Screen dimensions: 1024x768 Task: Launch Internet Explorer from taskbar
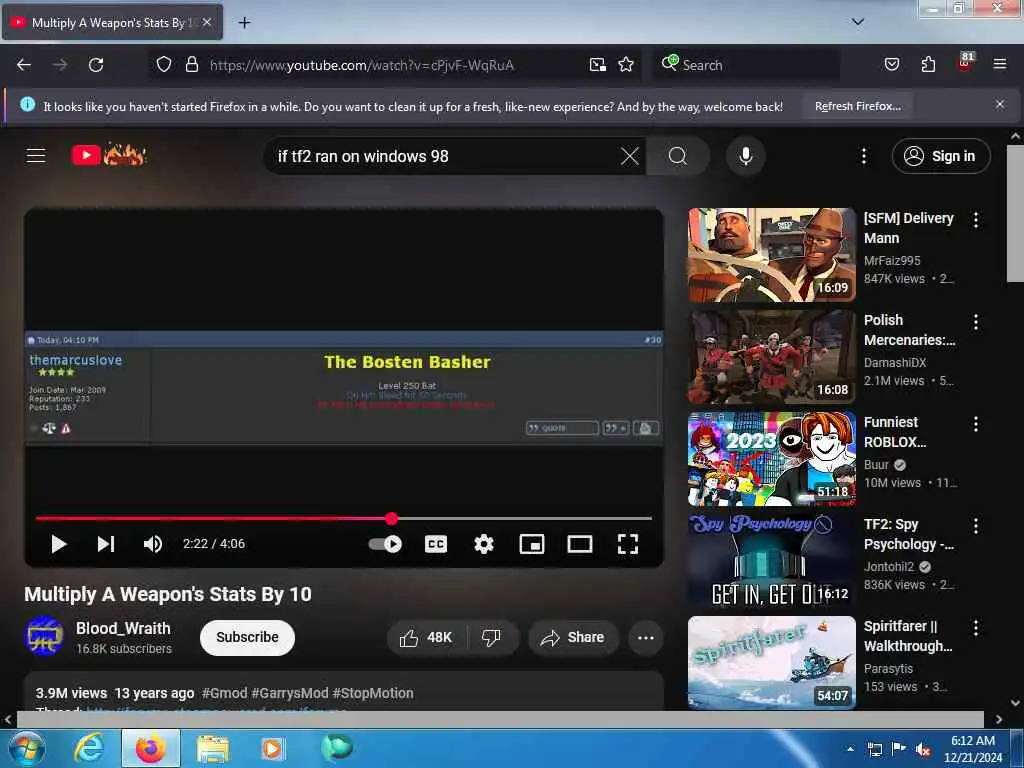(x=89, y=748)
